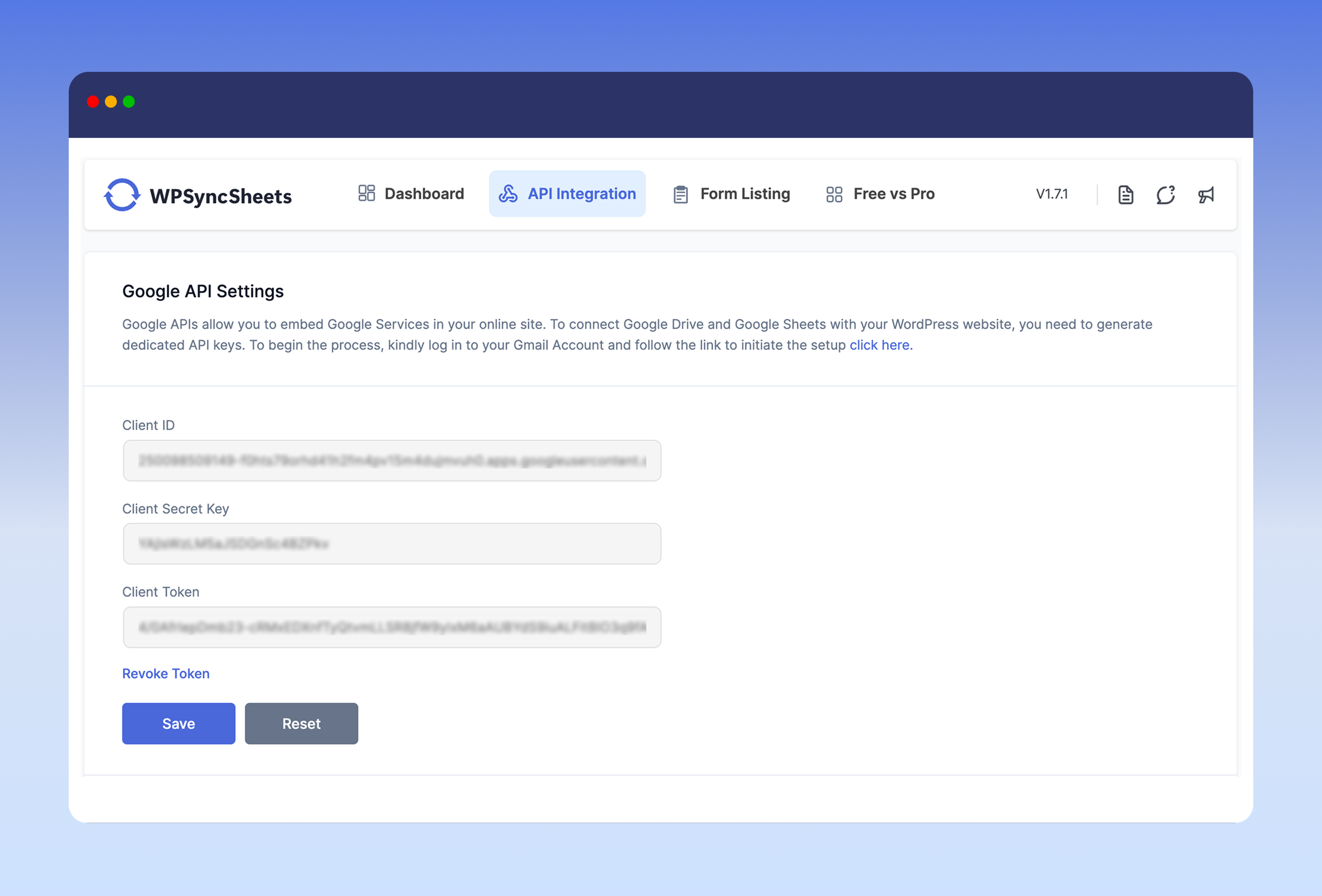Open the Free vs Pro tab
The height and width of the screenshot is (896, 1322).
pos(881,193)
